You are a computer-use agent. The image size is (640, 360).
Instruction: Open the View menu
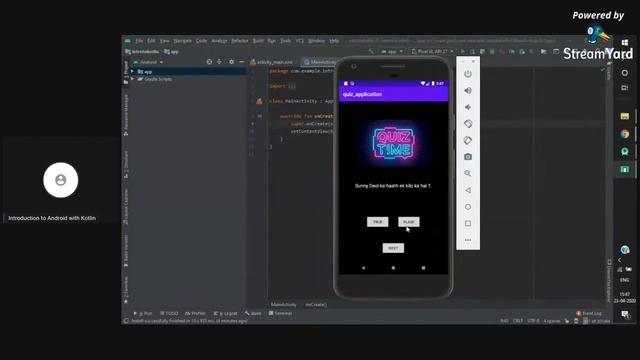[x=164, y=41]
